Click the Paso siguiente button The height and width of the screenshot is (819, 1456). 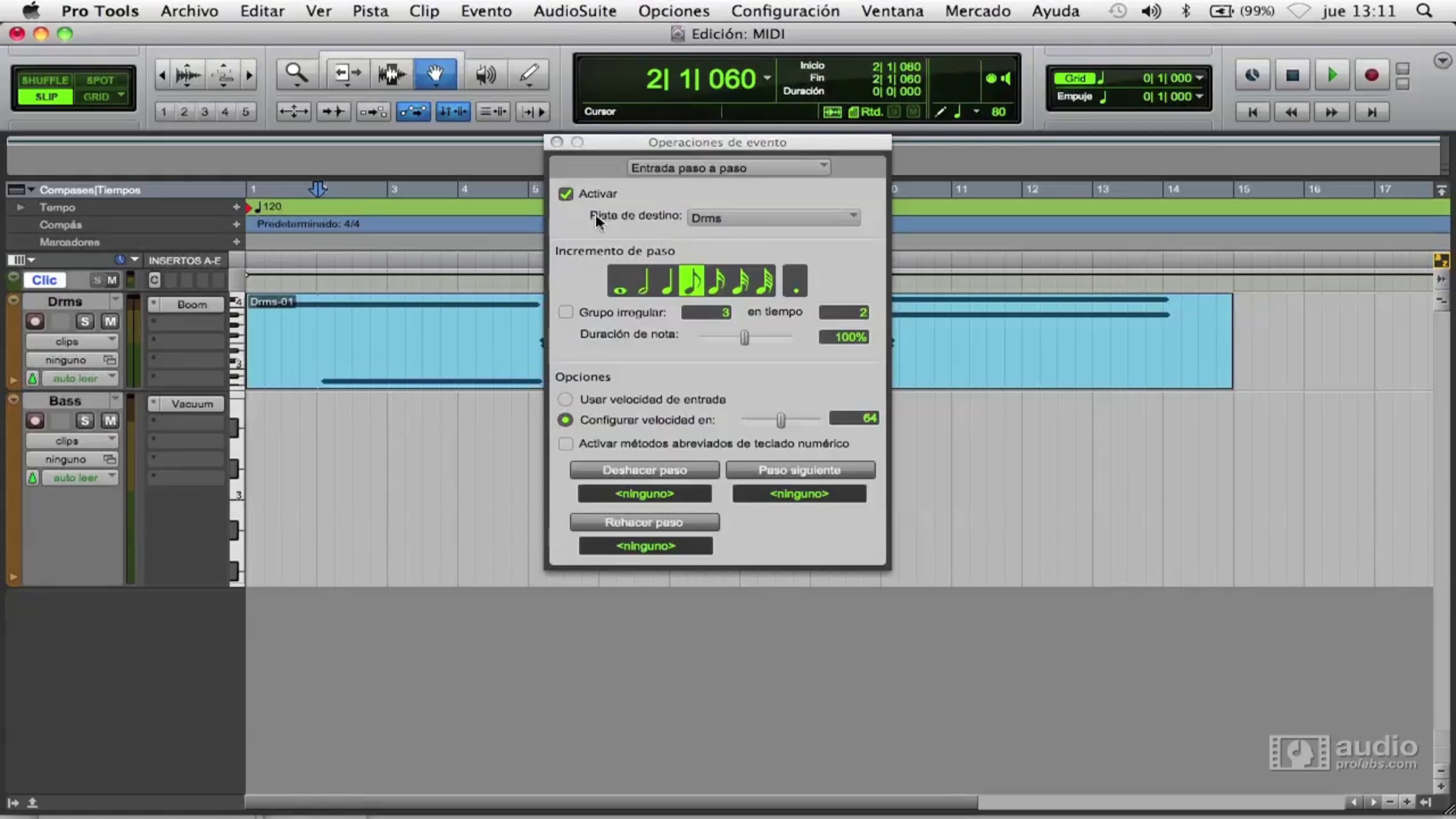800,470
